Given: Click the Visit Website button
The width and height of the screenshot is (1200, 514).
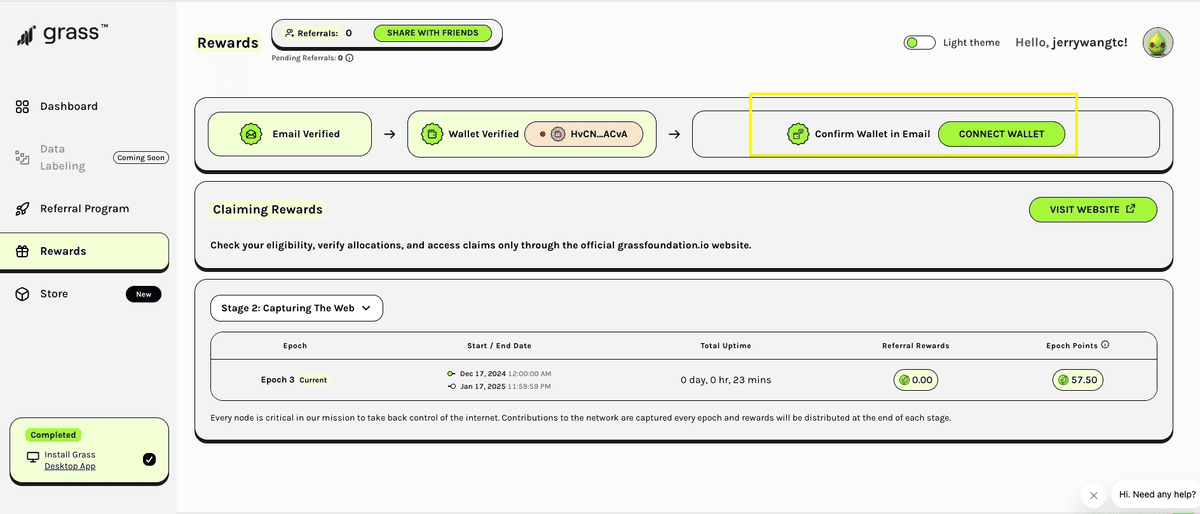Looking at the screenshot, I should point(1092,209).
